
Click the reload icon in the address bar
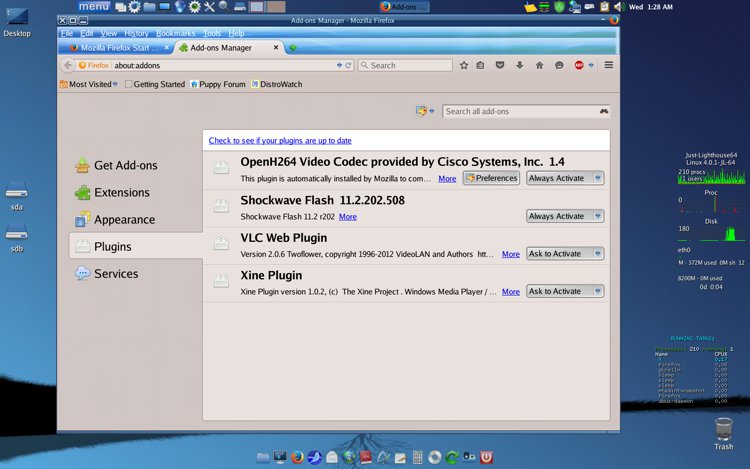click(x=348, y=65)
